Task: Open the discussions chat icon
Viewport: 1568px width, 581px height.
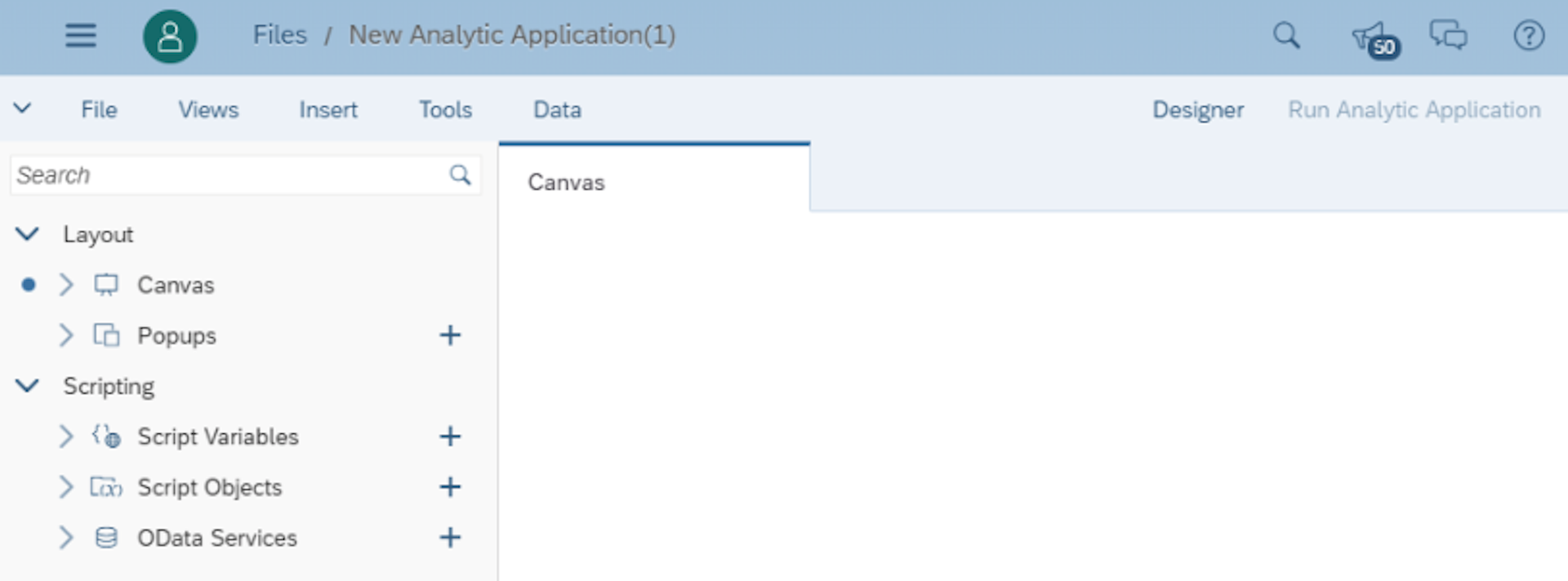Action: pos(1448,35)
